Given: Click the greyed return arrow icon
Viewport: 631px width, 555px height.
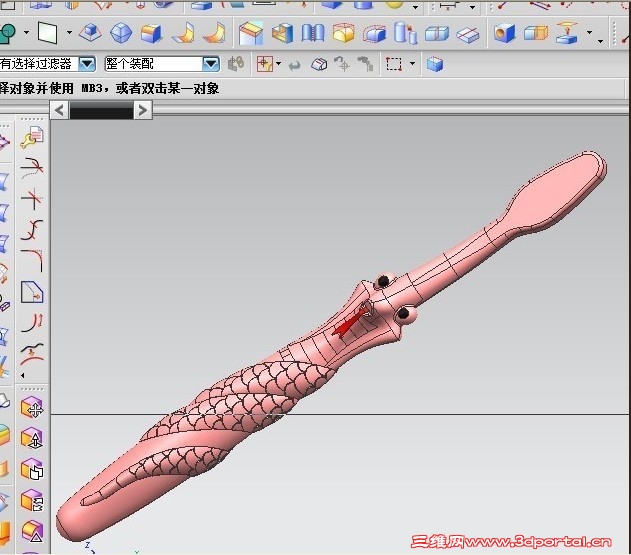Looking at the screenshot, I should [295, 64].
